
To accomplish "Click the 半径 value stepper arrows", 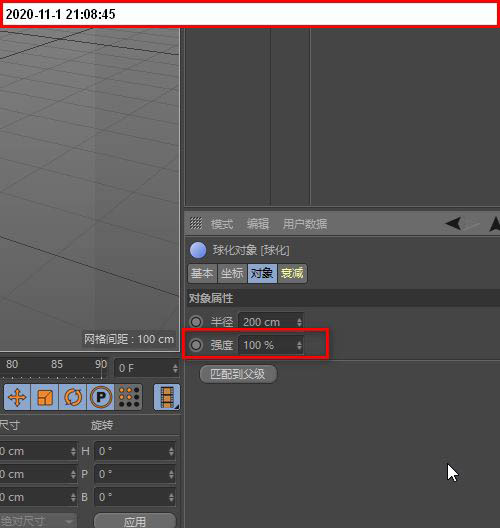I will click(x=299, y=322).
